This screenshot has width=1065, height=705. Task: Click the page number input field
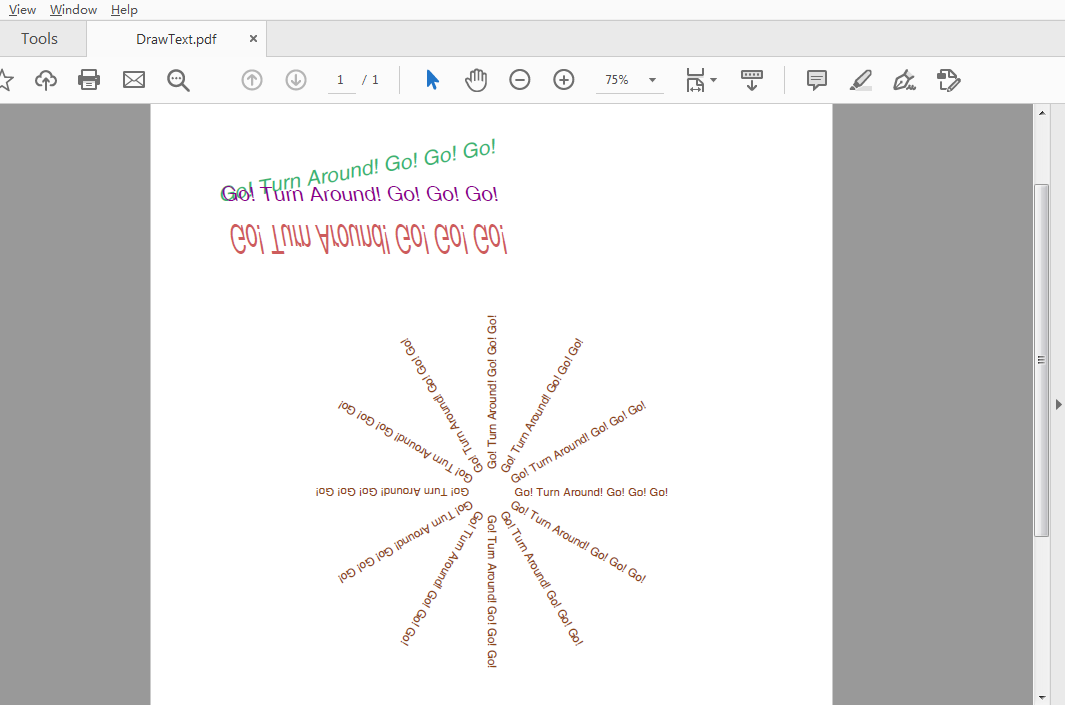point(341,80)
